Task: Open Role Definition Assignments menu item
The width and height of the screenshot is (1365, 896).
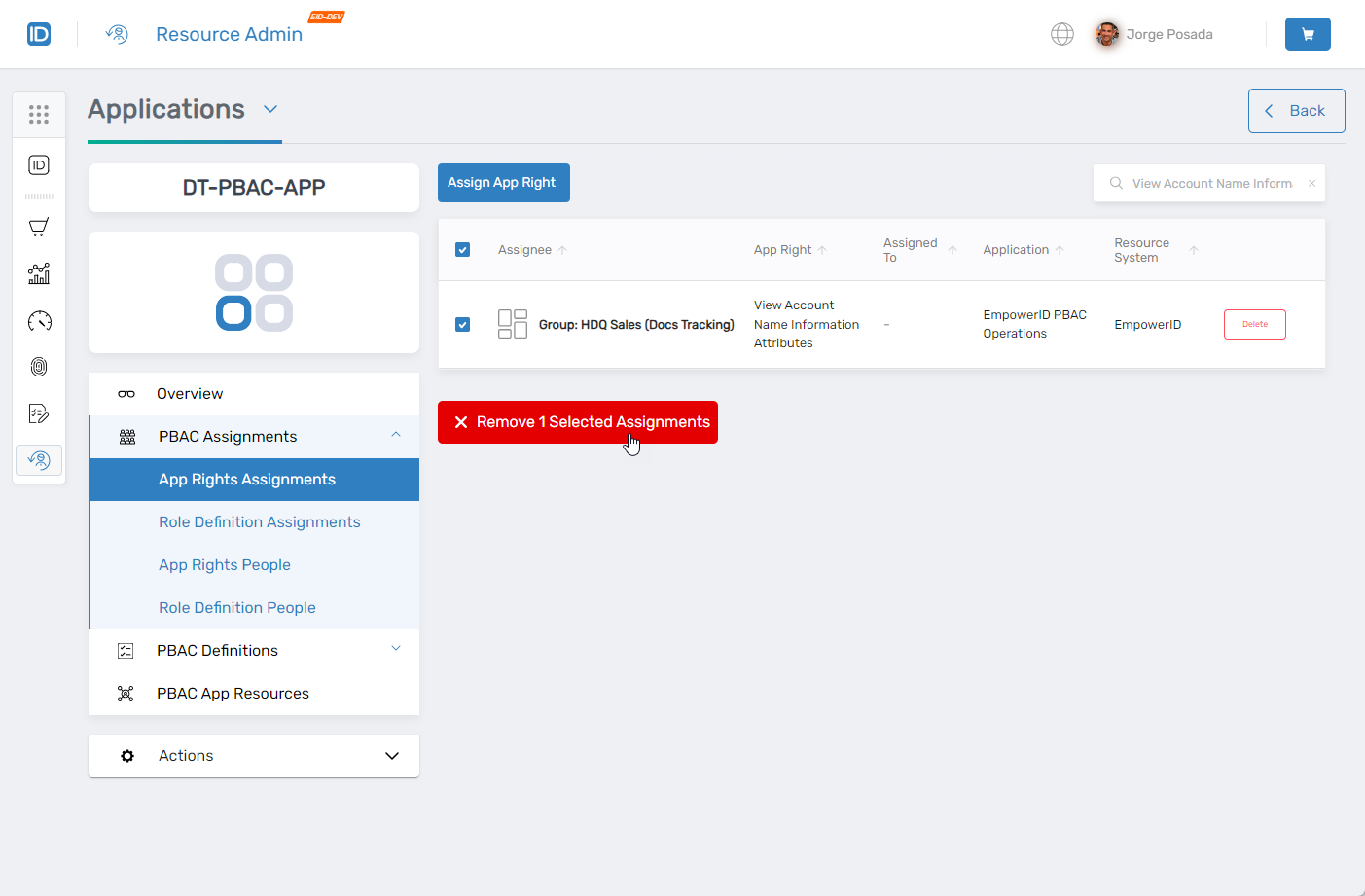Action: [x=259, y=522]
